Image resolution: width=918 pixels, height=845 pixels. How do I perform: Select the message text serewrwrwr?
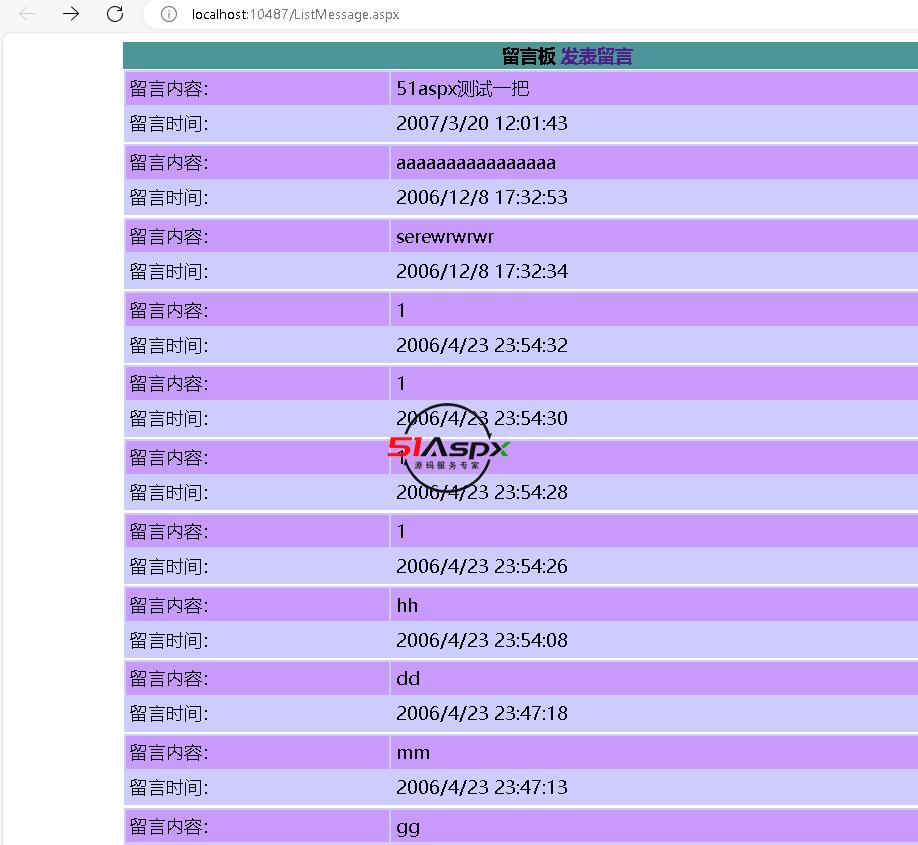[445, 237]
